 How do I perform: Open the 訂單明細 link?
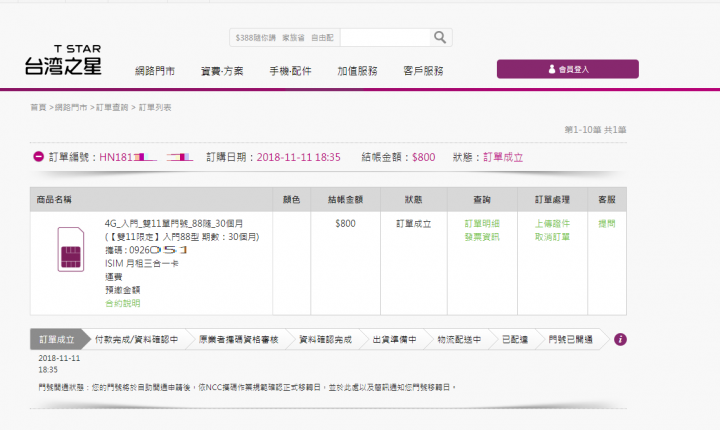tap(482, 224)
